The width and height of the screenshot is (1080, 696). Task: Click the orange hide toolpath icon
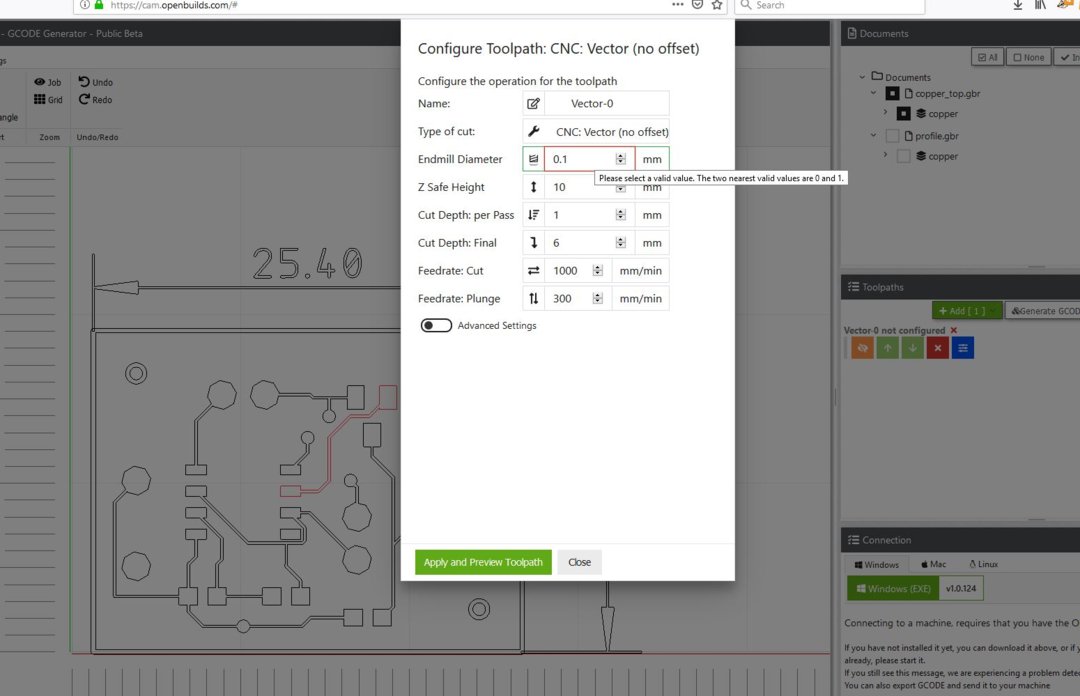[x=863, y=348]
